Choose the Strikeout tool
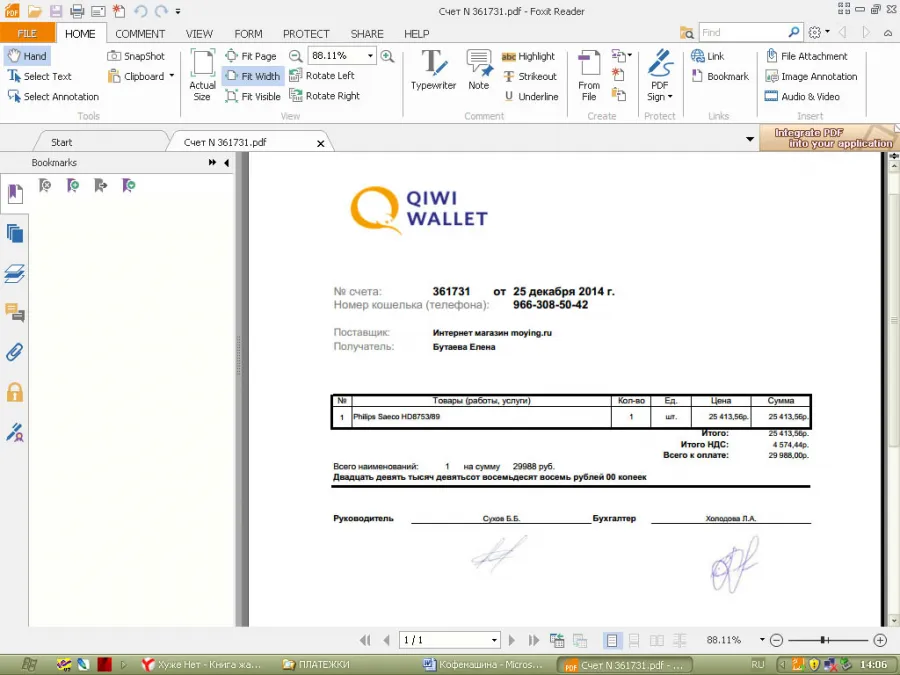The width and height of the screenshot is (900, 675). click(530, 76)
